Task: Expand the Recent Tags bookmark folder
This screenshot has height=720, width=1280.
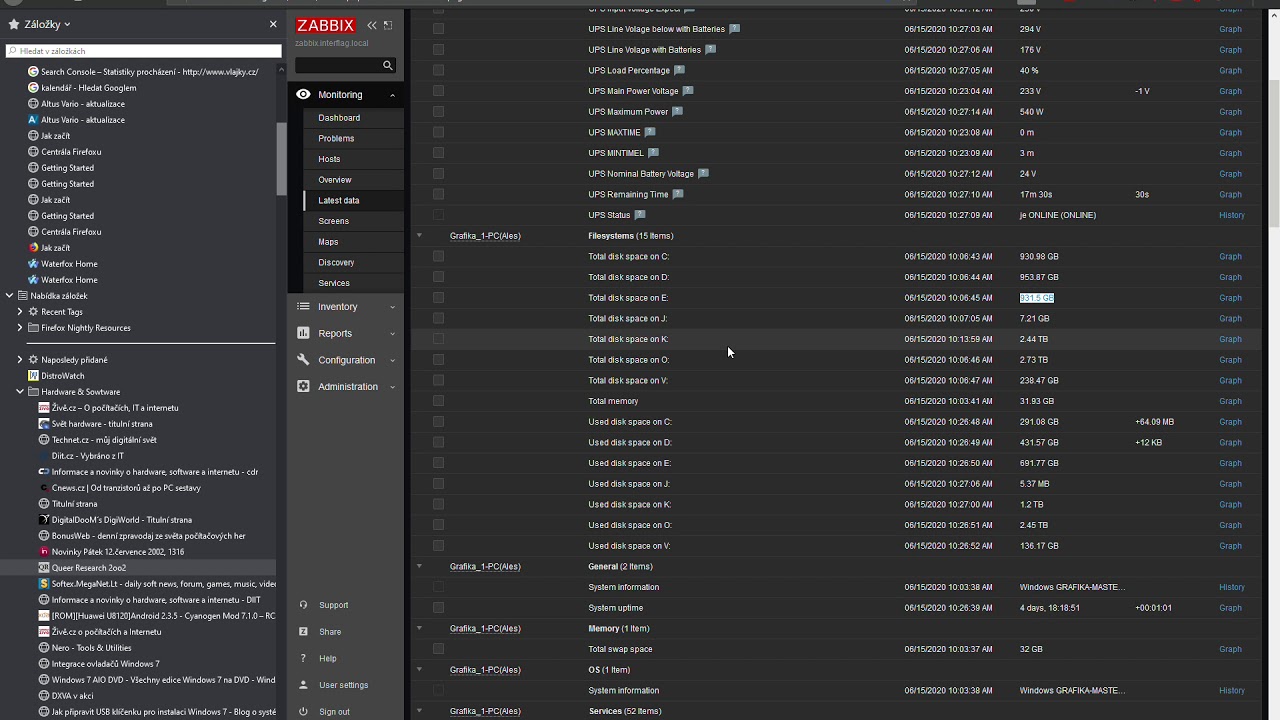Action: coord(20,312)
